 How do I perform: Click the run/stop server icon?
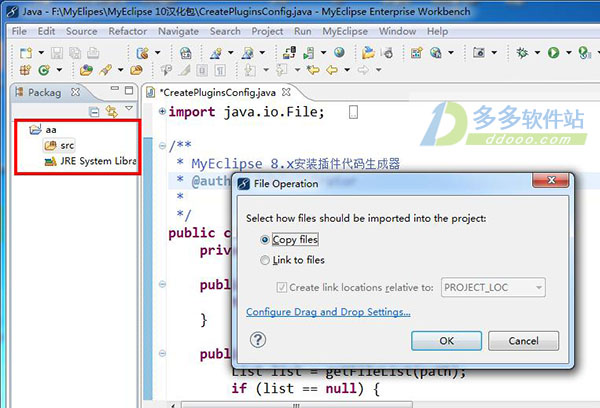pyautogui.click(x=309, y=53)
